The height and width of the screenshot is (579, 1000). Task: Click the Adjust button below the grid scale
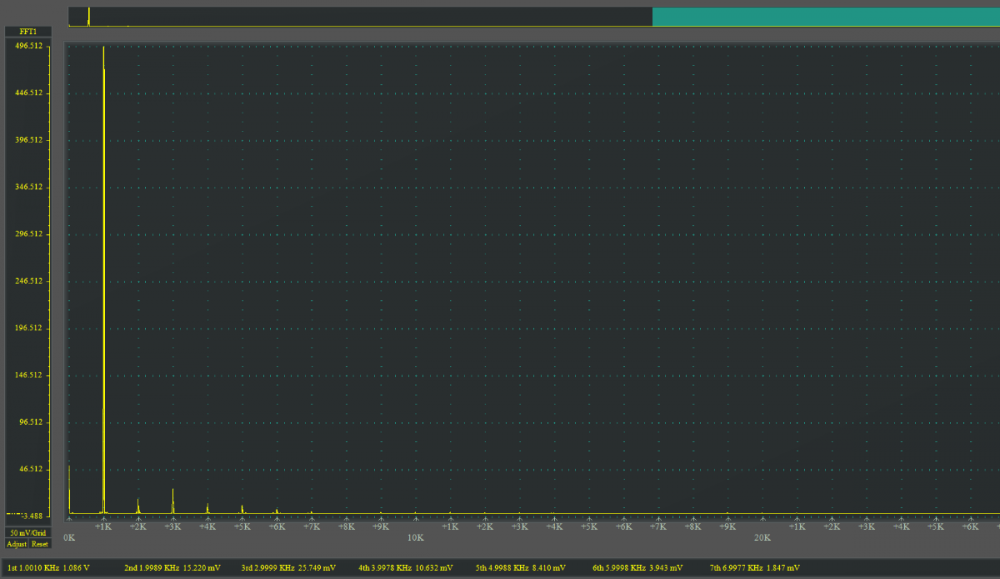(16, 544)
